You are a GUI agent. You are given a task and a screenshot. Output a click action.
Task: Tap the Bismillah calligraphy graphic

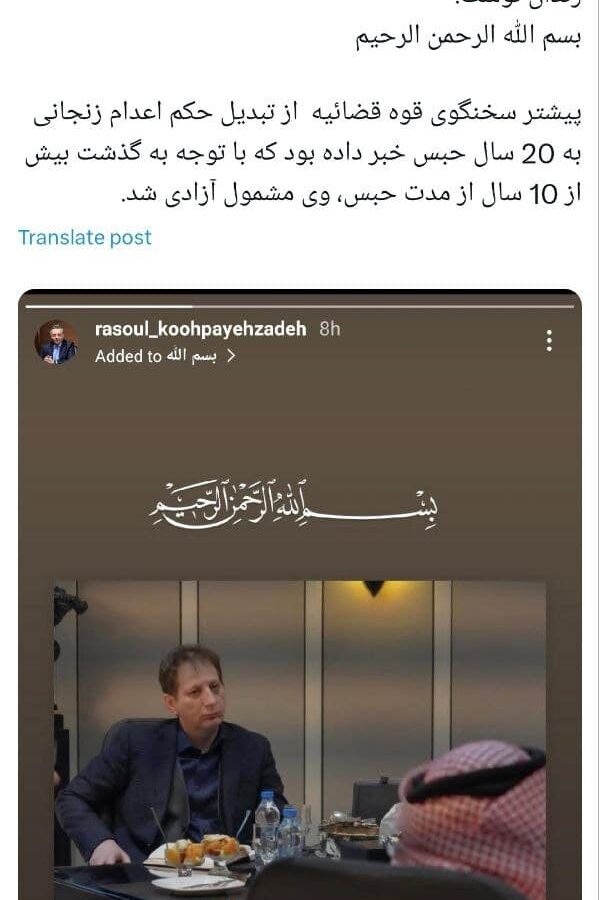pyautogui.click(x=294, y=505)
